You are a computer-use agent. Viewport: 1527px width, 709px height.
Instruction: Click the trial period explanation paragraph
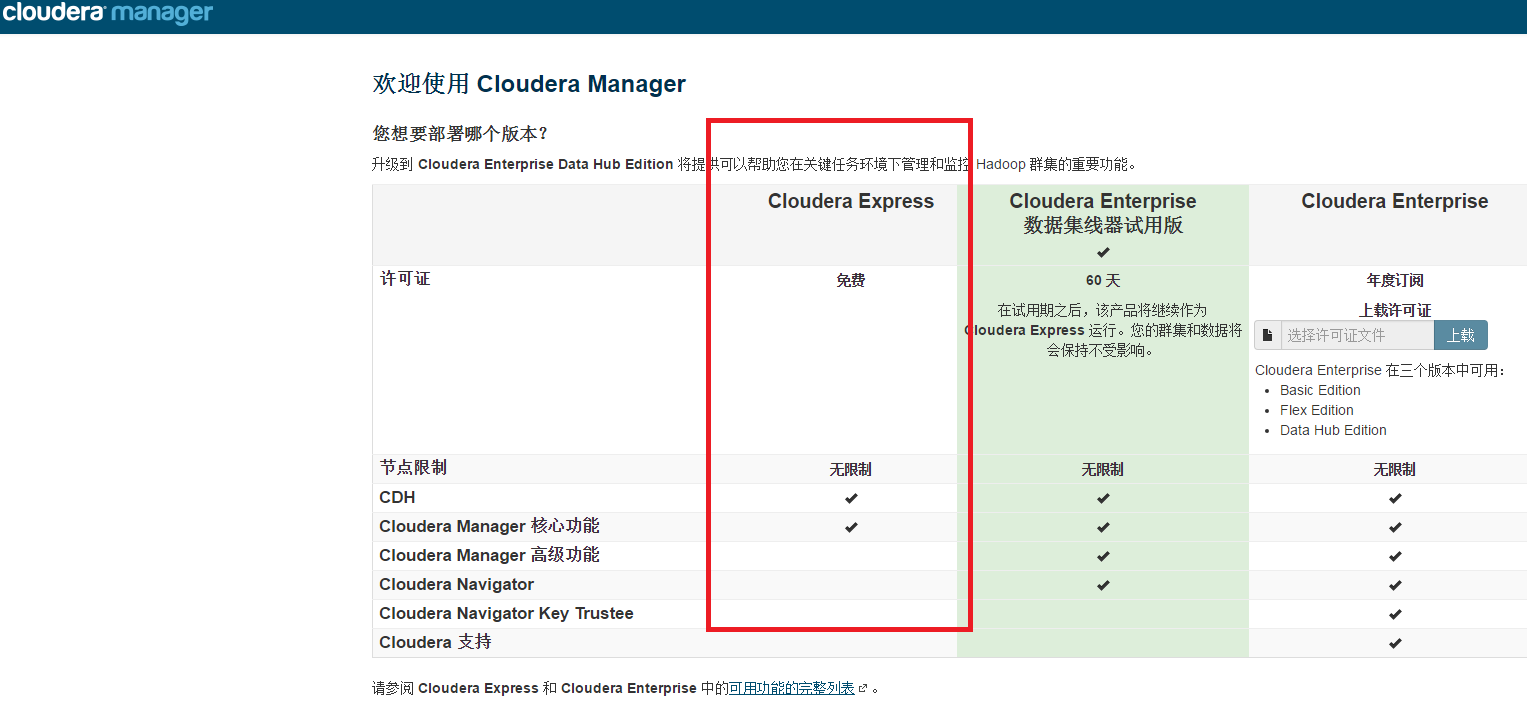coord(1103,331)
